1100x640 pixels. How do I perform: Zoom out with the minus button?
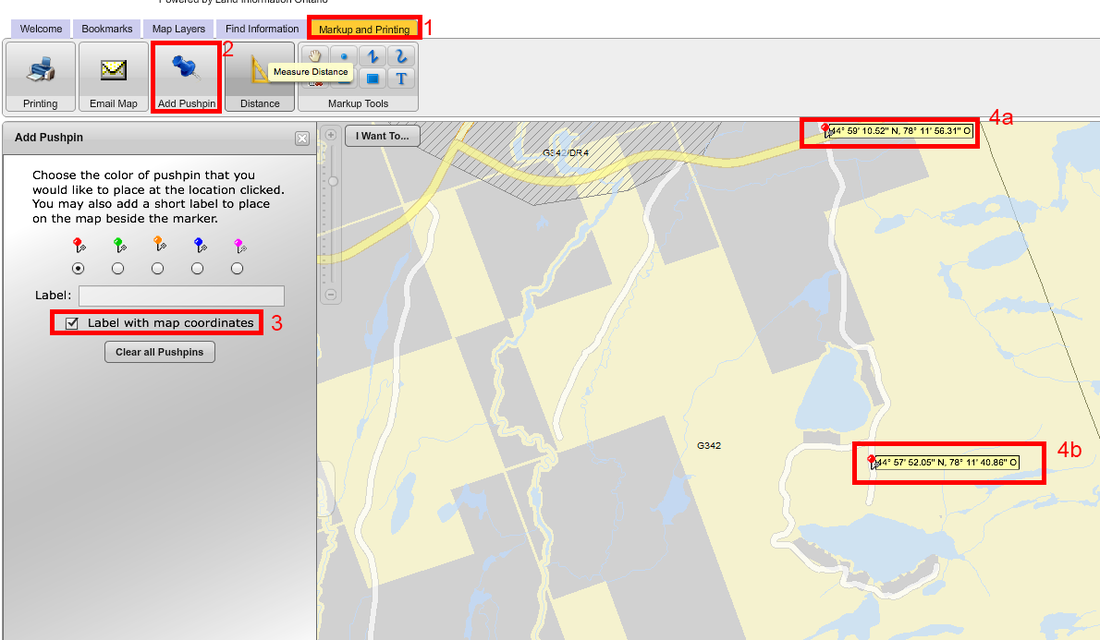(x=331, y=295)
